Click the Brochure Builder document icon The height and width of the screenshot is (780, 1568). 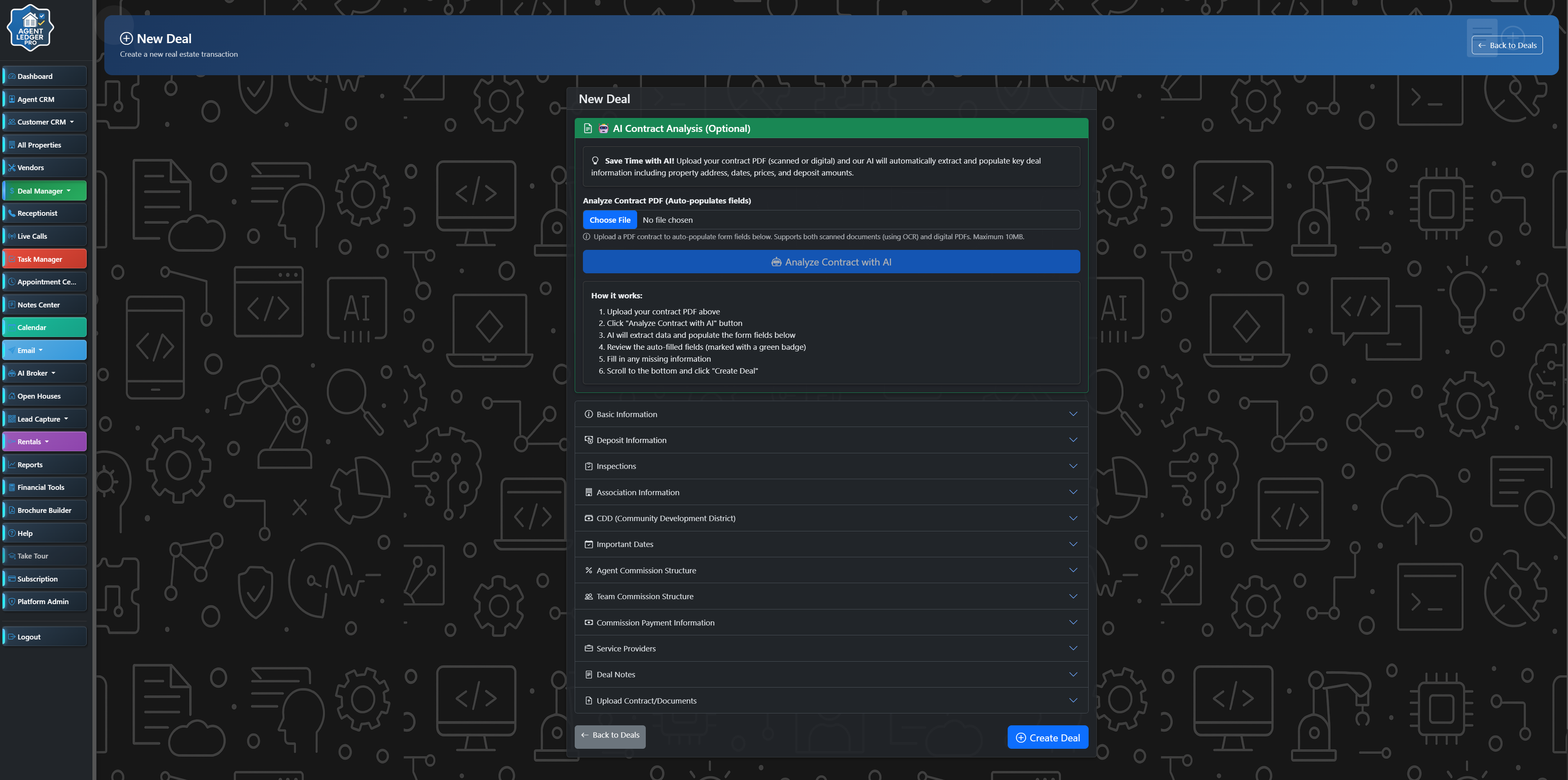[x=12, y=510]
